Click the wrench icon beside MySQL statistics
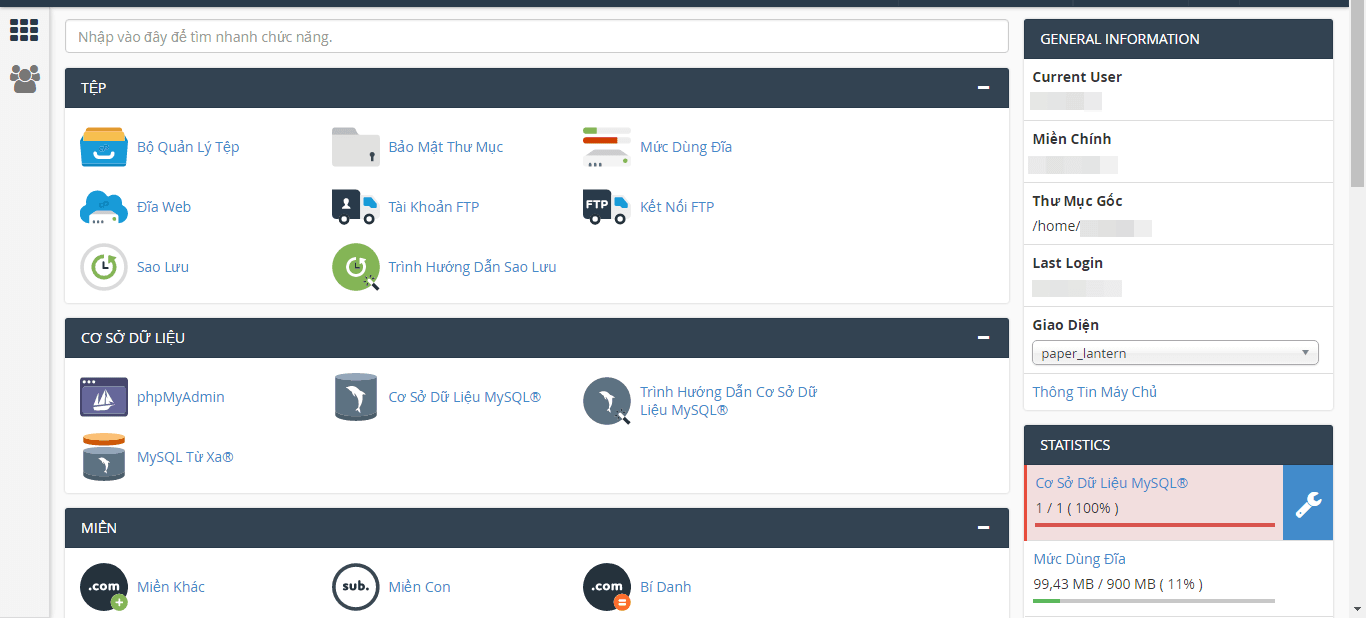 pyautogui.click(x=1308, y=503)
